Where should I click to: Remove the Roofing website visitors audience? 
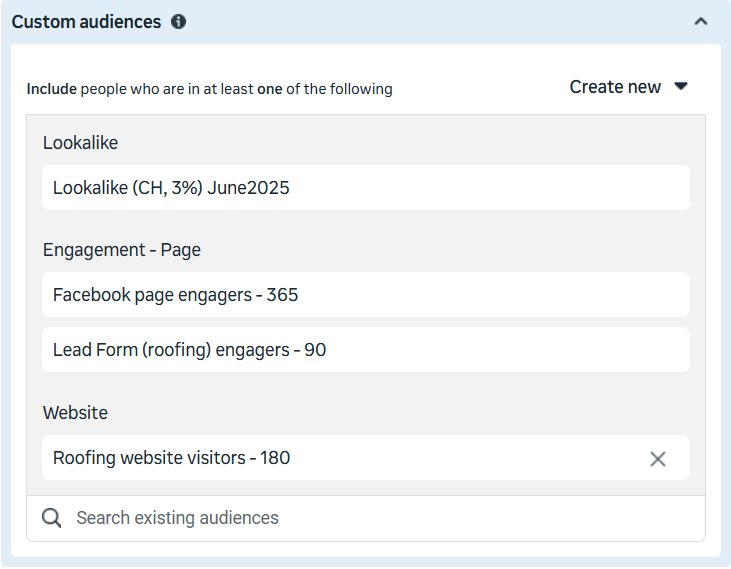coord(657,459)
